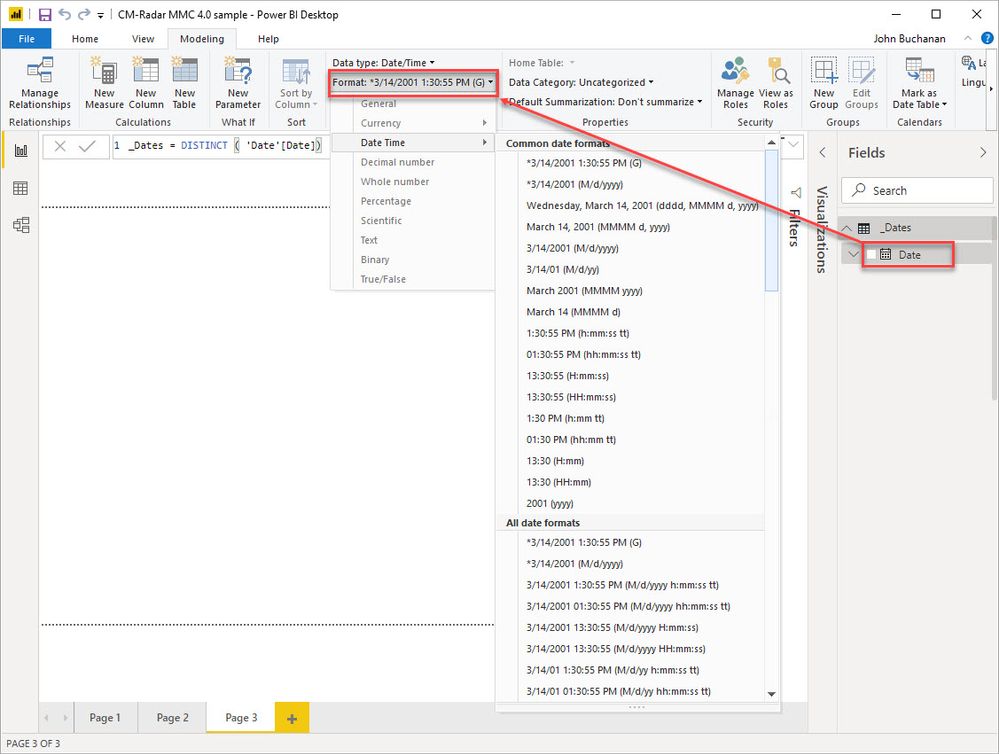The image size is (999, 754).
Task: Click the Save icon in title bar
Action: tap(45, 15)
